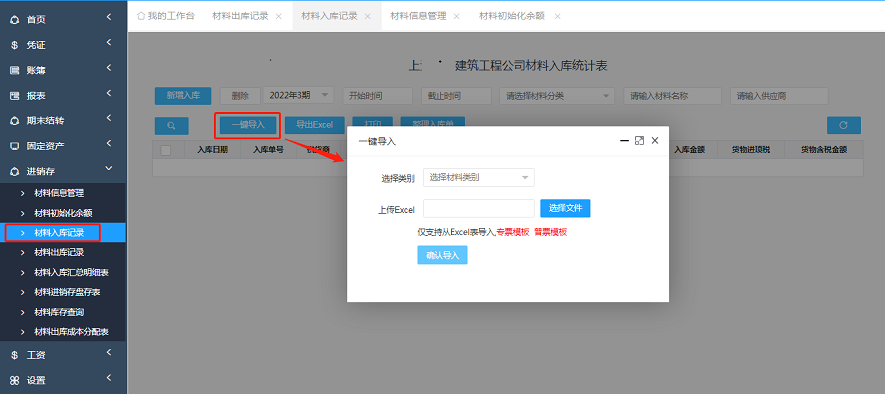Click the 货物含税金额 column header
This screenshot has height=394, width=885.
(824, 150)
